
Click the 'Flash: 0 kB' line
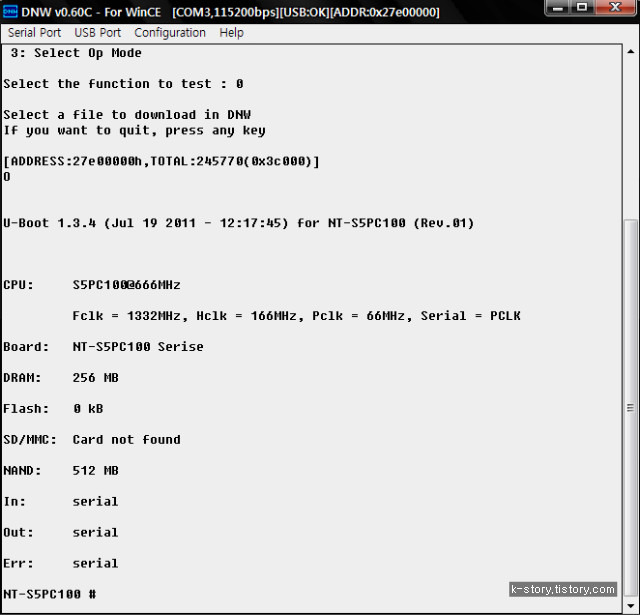click(x=53, y=409)
